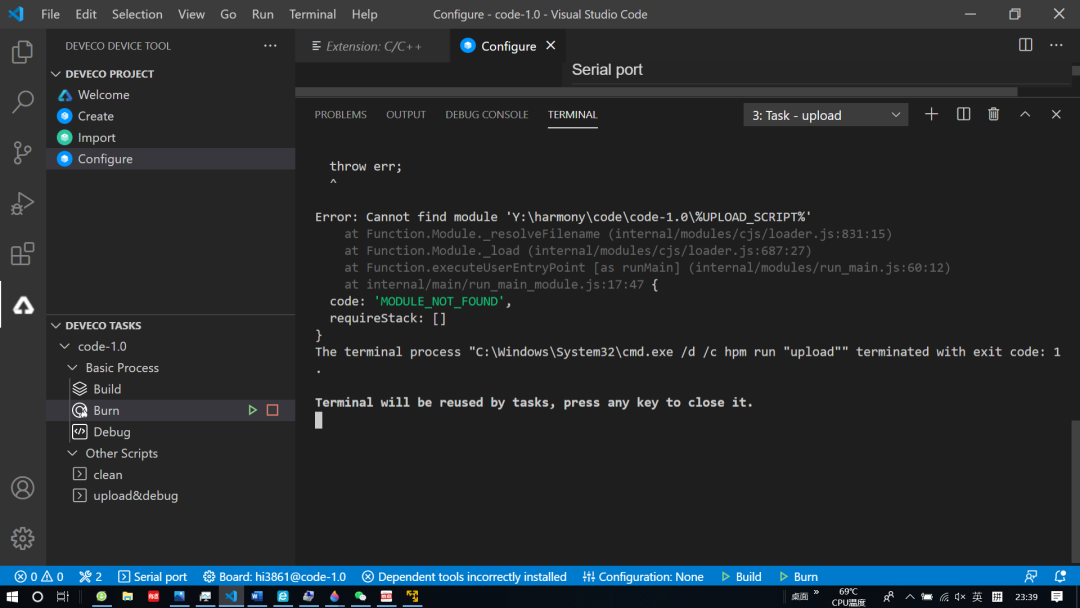Click Dependent tools incorrectly installed warning
The width and height of the screenshot is (1080, 608).
point(464,577)
